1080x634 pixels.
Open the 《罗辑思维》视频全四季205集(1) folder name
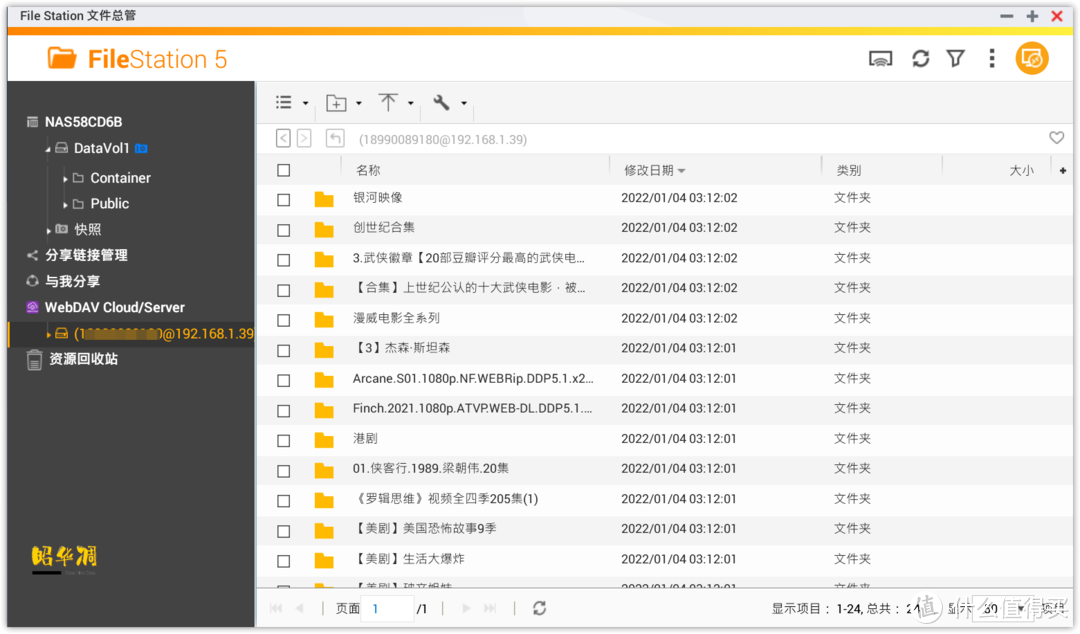(445, 498)
